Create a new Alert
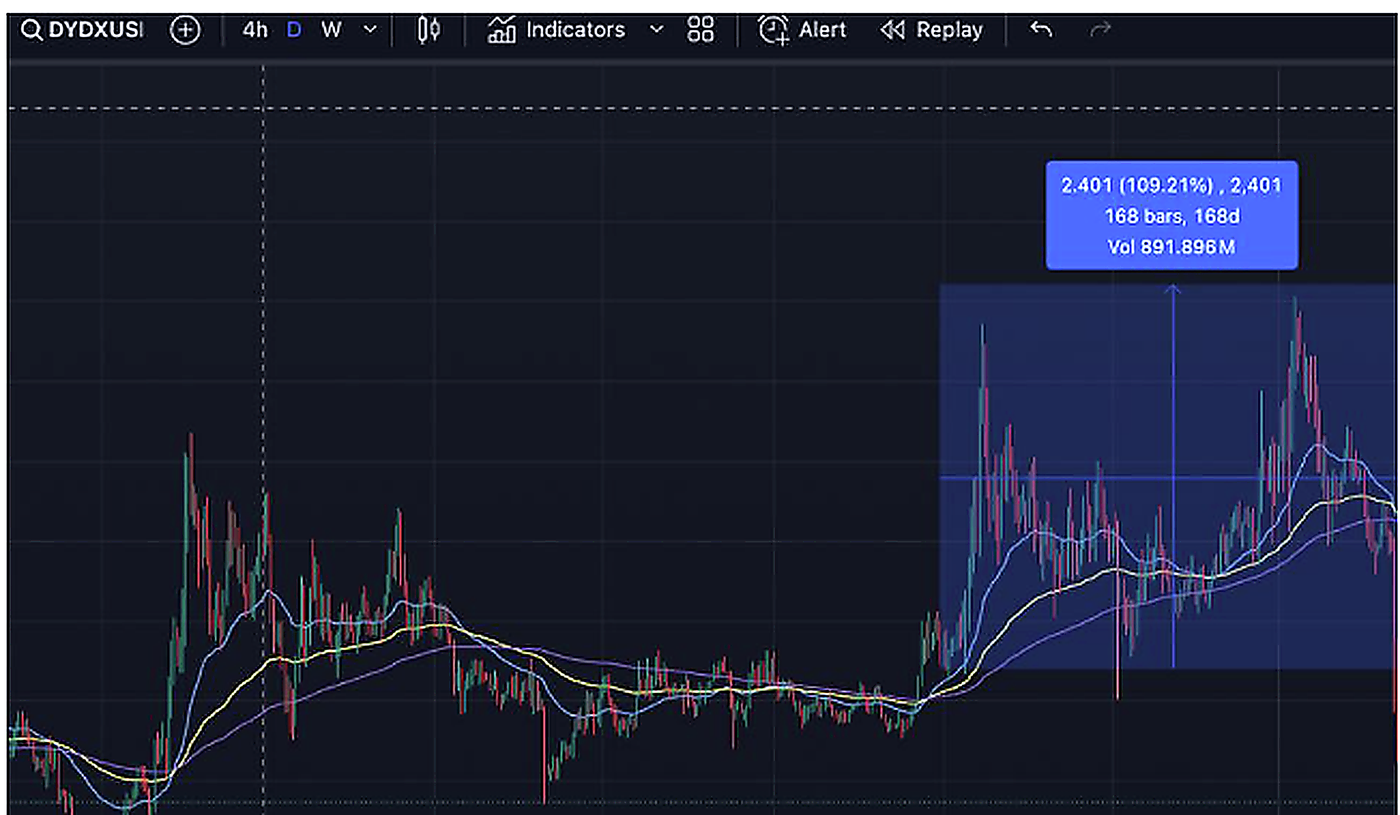 click(x=803, y=30)
